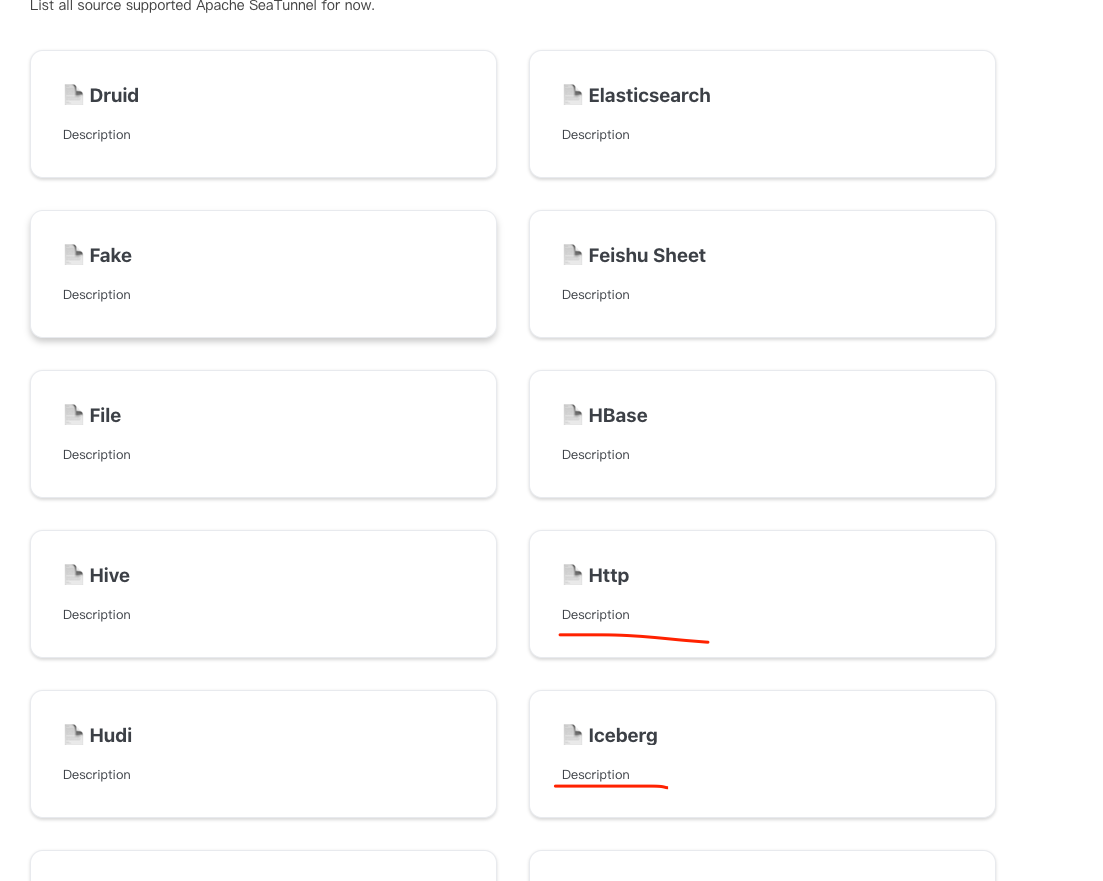Click the document icon beside Hive
1103x881 pixels.
point(73,574)
